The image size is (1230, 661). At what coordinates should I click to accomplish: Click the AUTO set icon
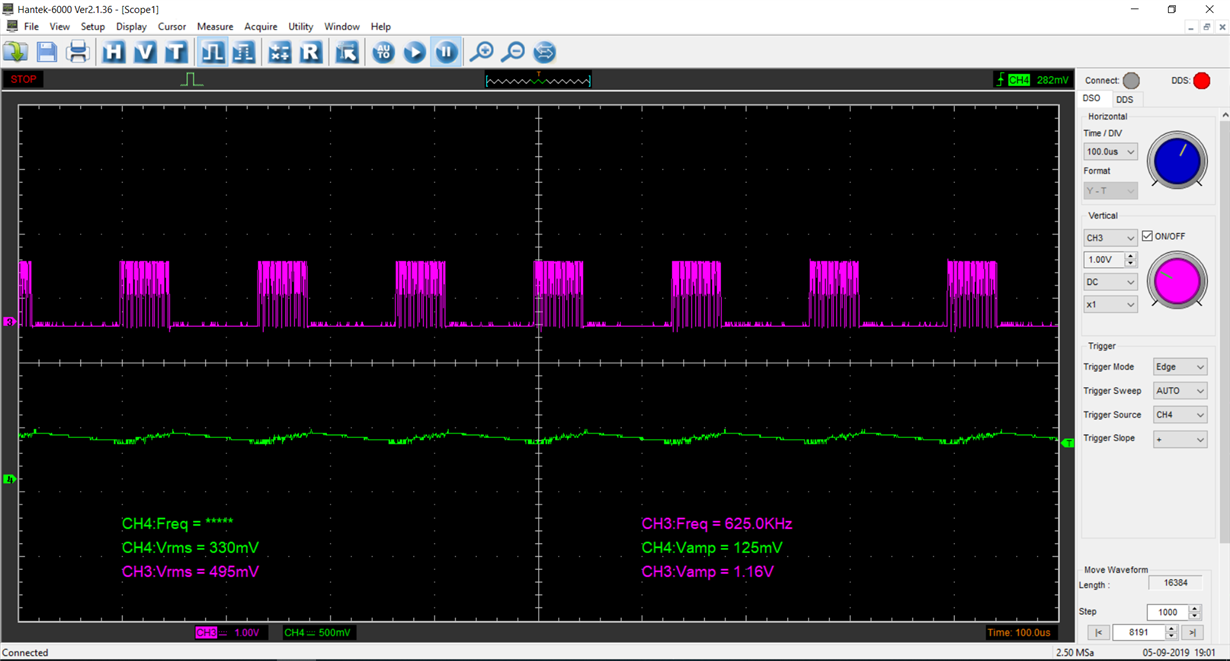pos(384,52)
